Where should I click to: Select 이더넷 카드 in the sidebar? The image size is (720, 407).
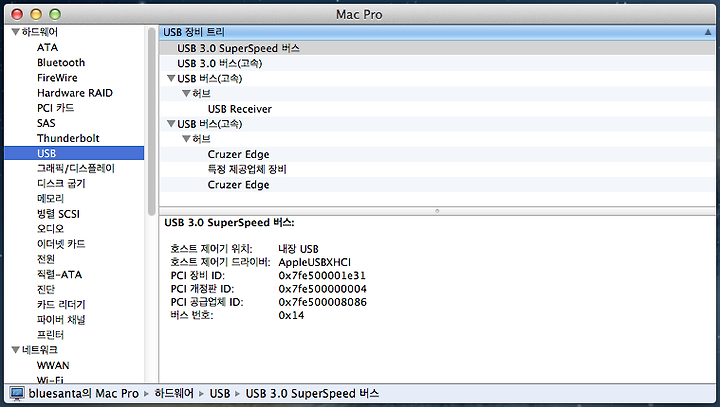click(x=61, y=244)
